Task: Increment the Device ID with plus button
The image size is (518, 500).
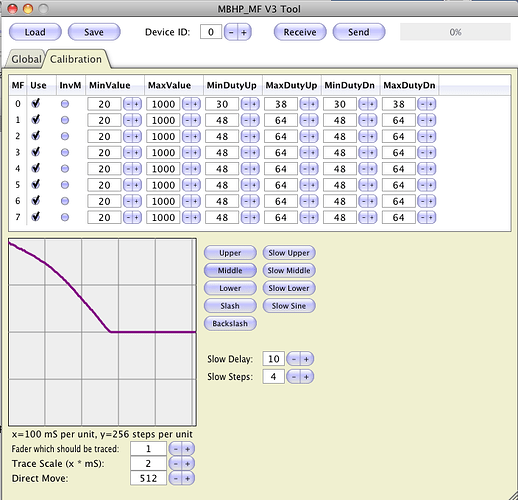Action: 244,32
